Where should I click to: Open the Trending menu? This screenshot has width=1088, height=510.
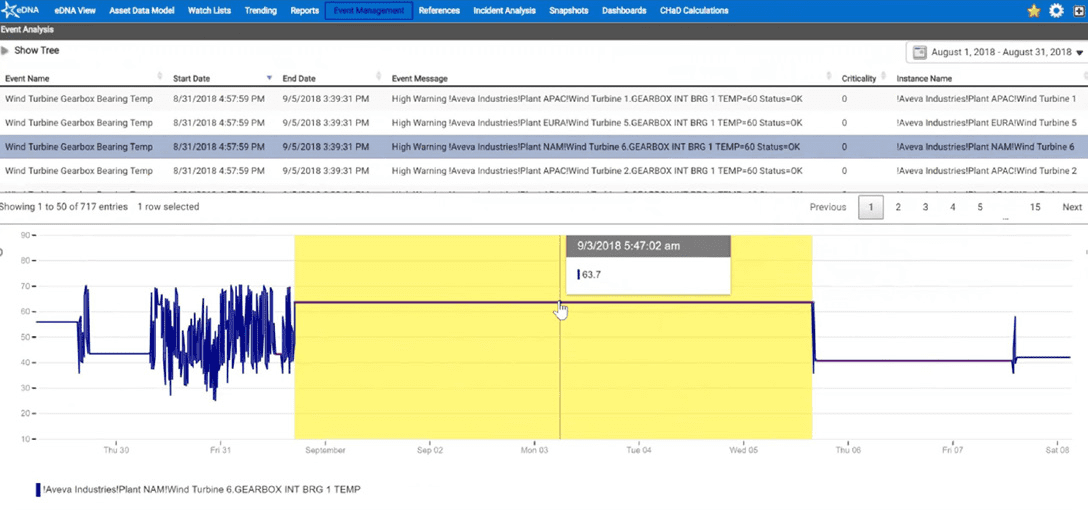tap(260, 11)
